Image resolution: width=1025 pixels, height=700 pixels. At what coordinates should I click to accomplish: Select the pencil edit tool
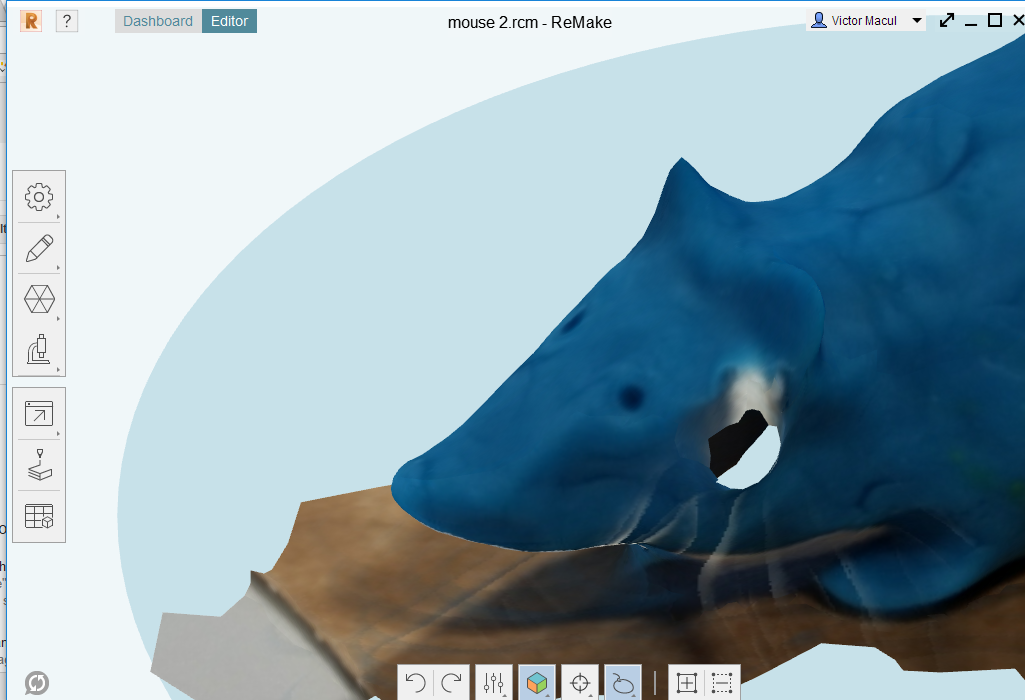39,248
